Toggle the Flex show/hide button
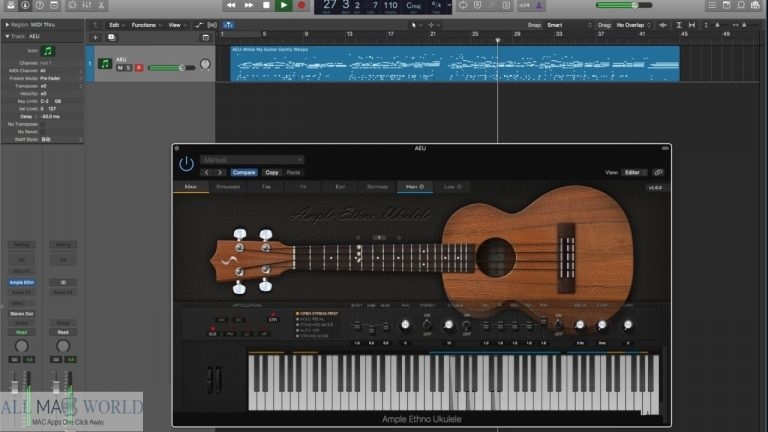 pos(212,25)
